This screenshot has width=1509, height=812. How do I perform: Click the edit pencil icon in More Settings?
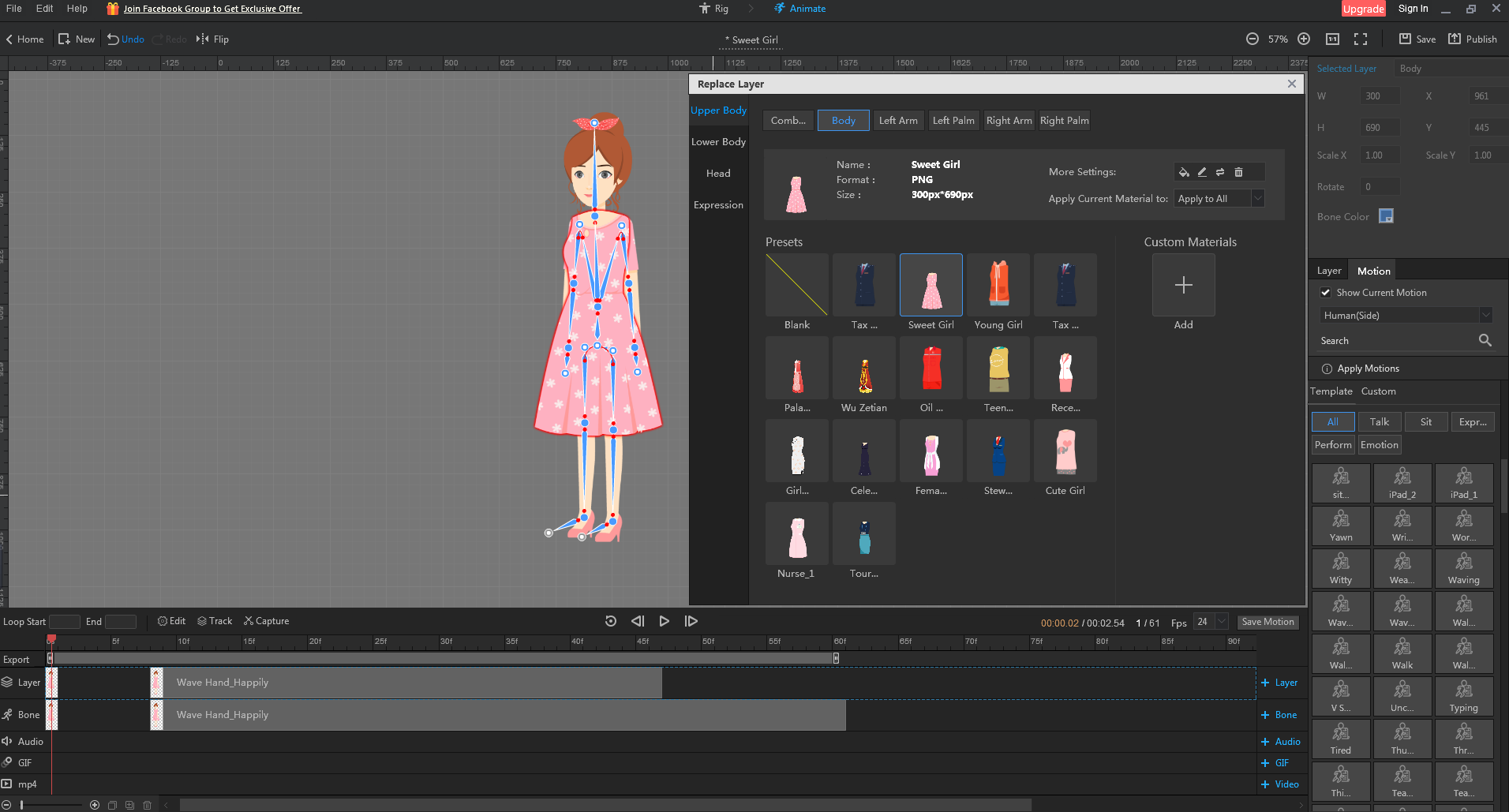point(1202,172)
